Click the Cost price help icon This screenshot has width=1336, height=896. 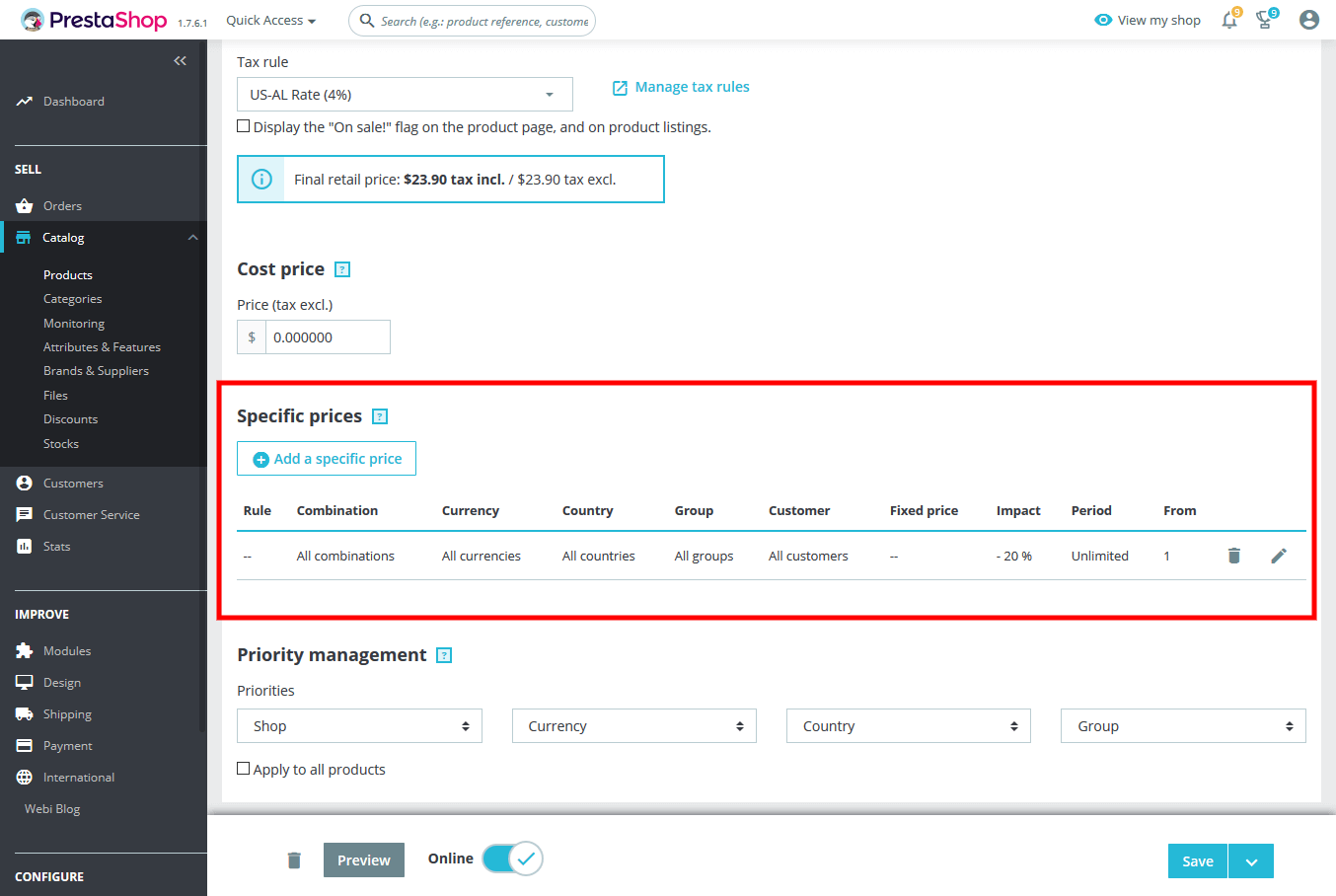tap(342, 269)
